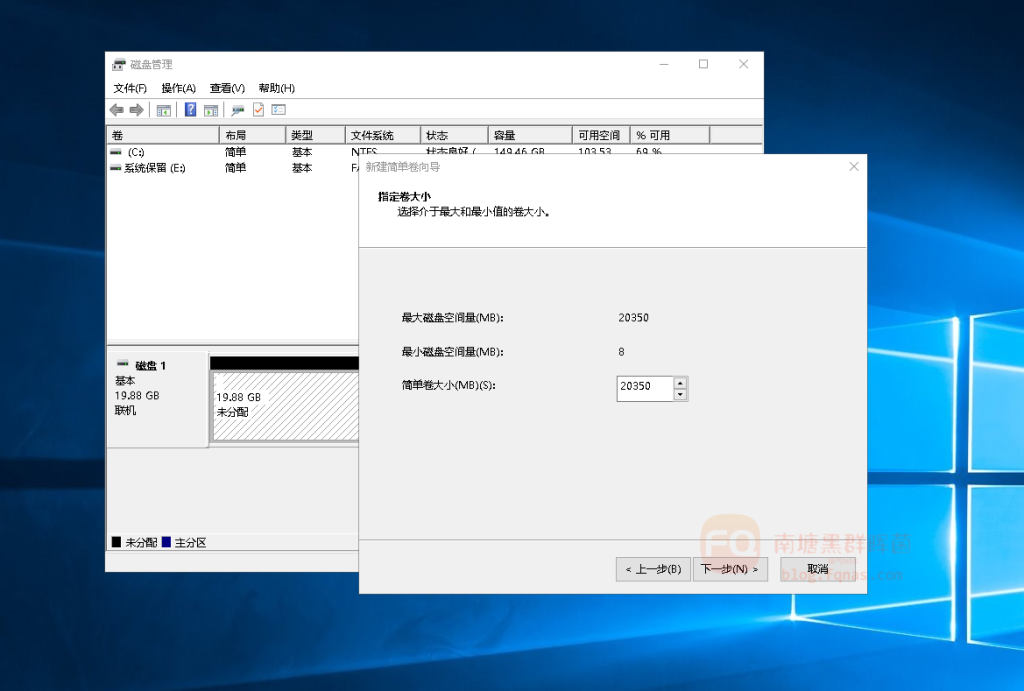Click the checkmark properties toolbar icon

[x=258, y=110]
